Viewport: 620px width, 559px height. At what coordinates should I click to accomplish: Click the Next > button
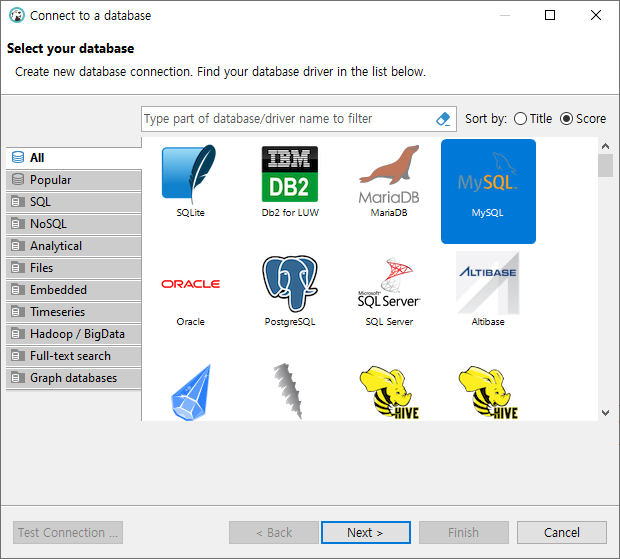(365, 533)
